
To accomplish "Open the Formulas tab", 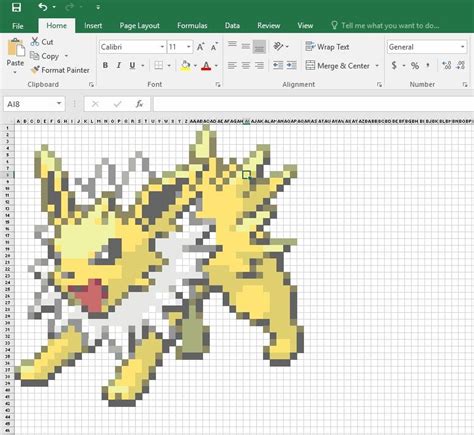I will (192, 26).
